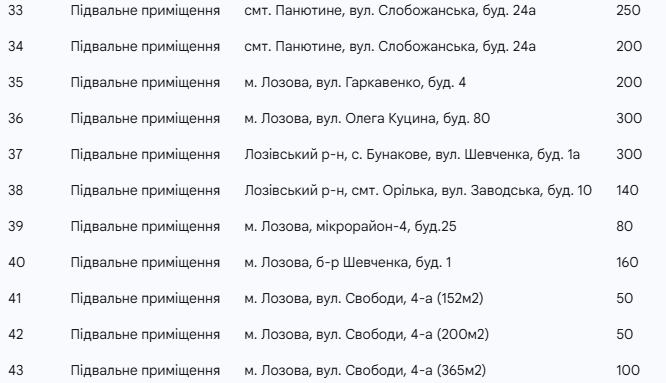Select Підвальне приміщення text in row 41
The height and width of the screenshot is (383, 666).
click(145, 299)
